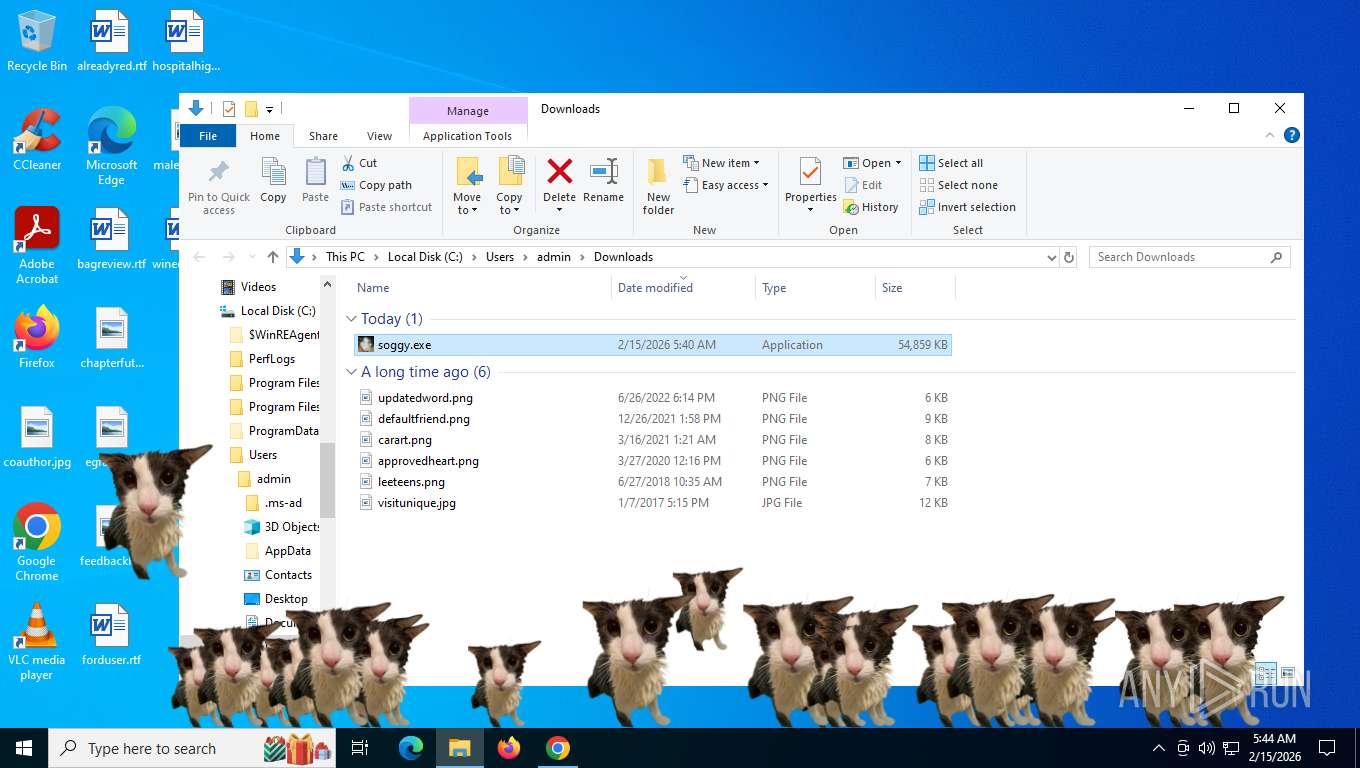Click the Type here to search box
Viewport: 1360px width, 768px height.
pos(193,748)
